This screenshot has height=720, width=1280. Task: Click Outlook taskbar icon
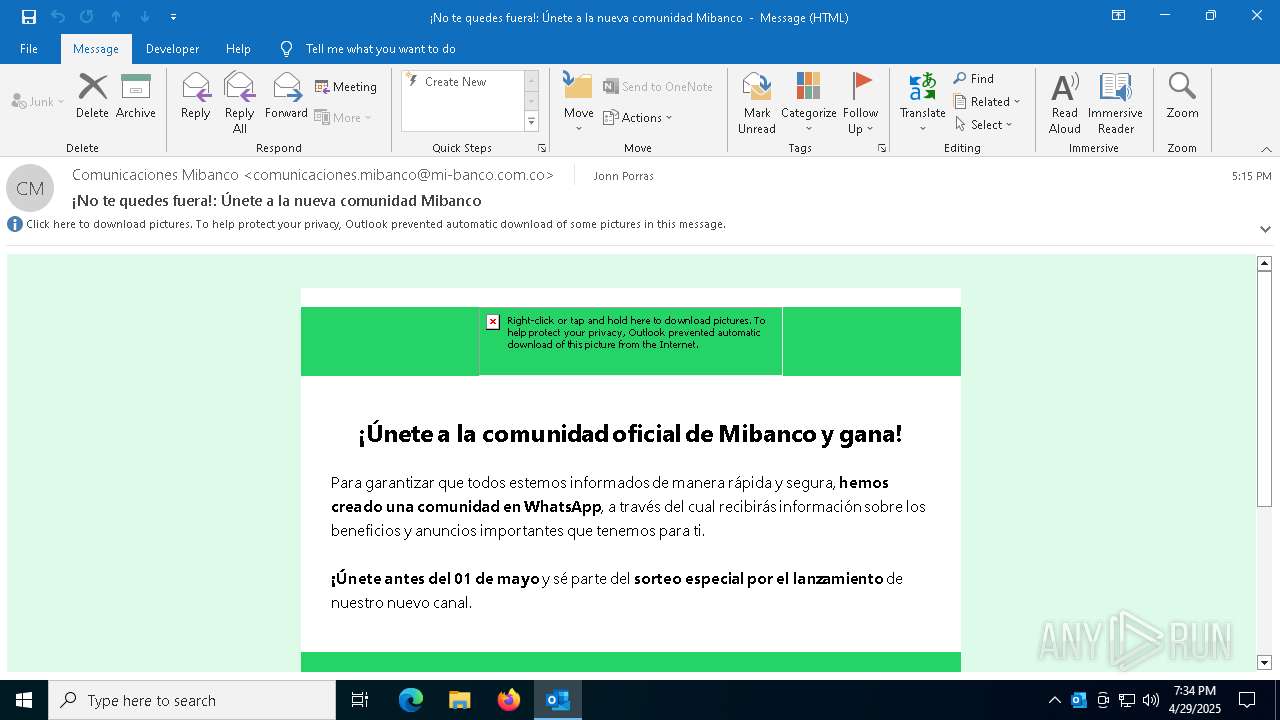click(558, 700)
